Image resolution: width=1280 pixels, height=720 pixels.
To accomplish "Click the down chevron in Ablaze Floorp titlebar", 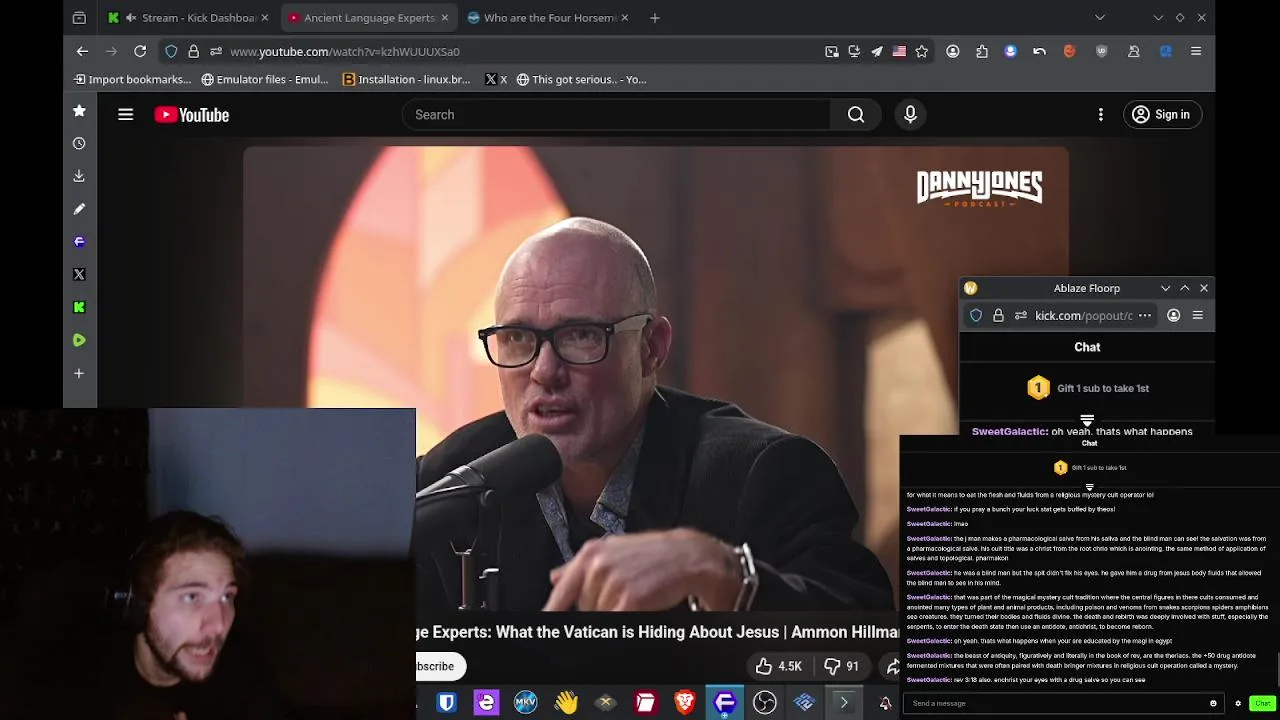I will (1165, 288).
